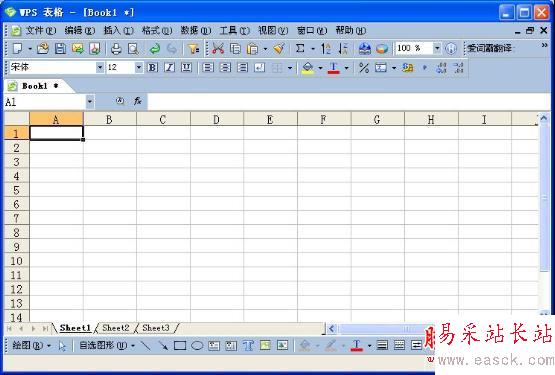
Task: Open Print Preview with the magnifier page icon
Action: tap(133, 49)
